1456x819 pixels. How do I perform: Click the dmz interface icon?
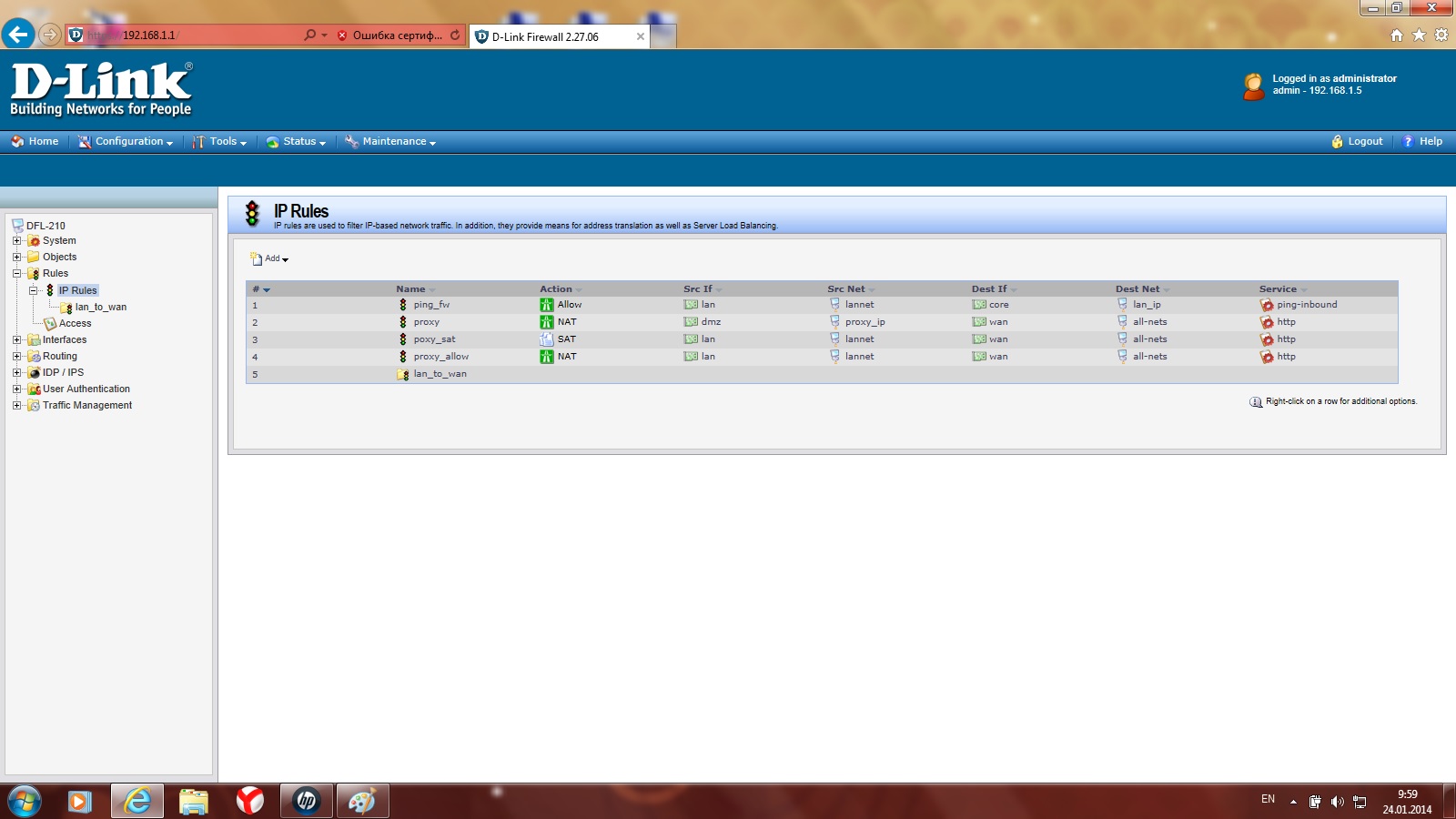pyautogui.click(x=691, y=322)
